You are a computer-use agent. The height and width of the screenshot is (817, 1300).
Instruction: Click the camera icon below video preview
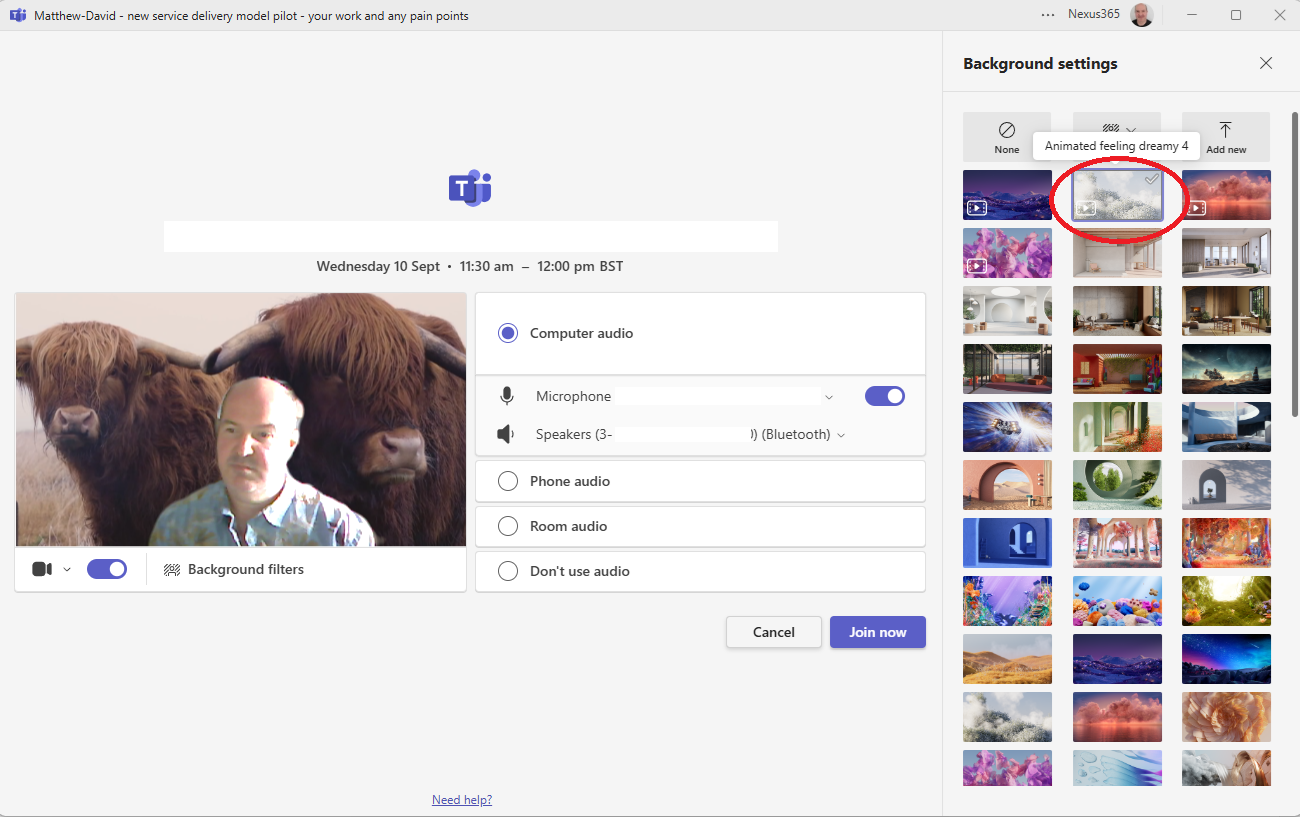coord(41,569)
